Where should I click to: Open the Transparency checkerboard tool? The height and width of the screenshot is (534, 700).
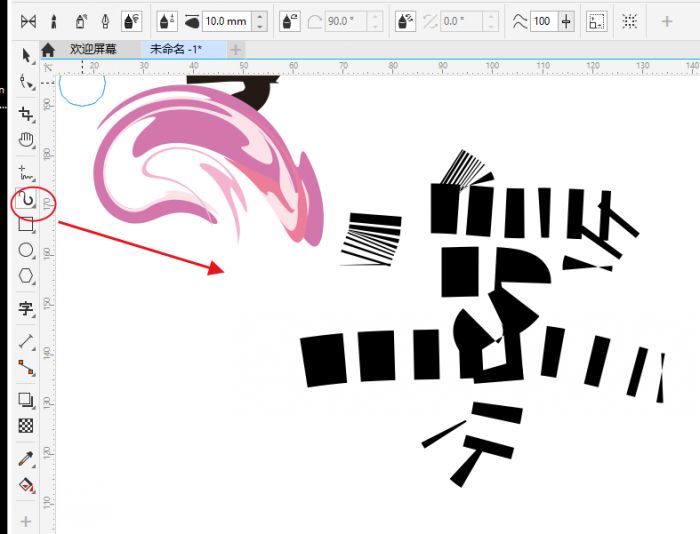pyautogui.click(x=26, y=425)
